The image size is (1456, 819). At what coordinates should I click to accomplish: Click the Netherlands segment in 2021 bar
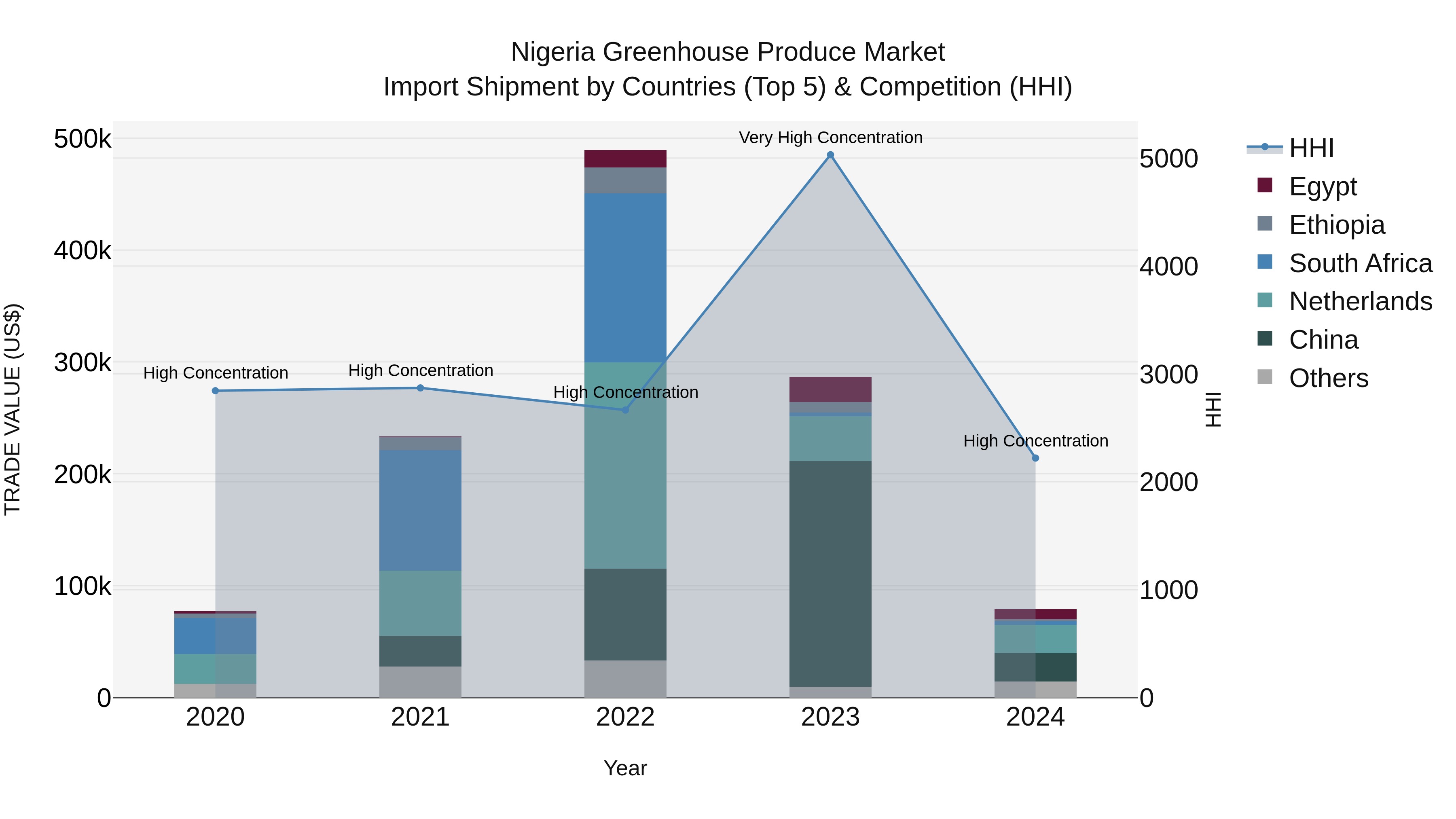[x=421, y=603]
